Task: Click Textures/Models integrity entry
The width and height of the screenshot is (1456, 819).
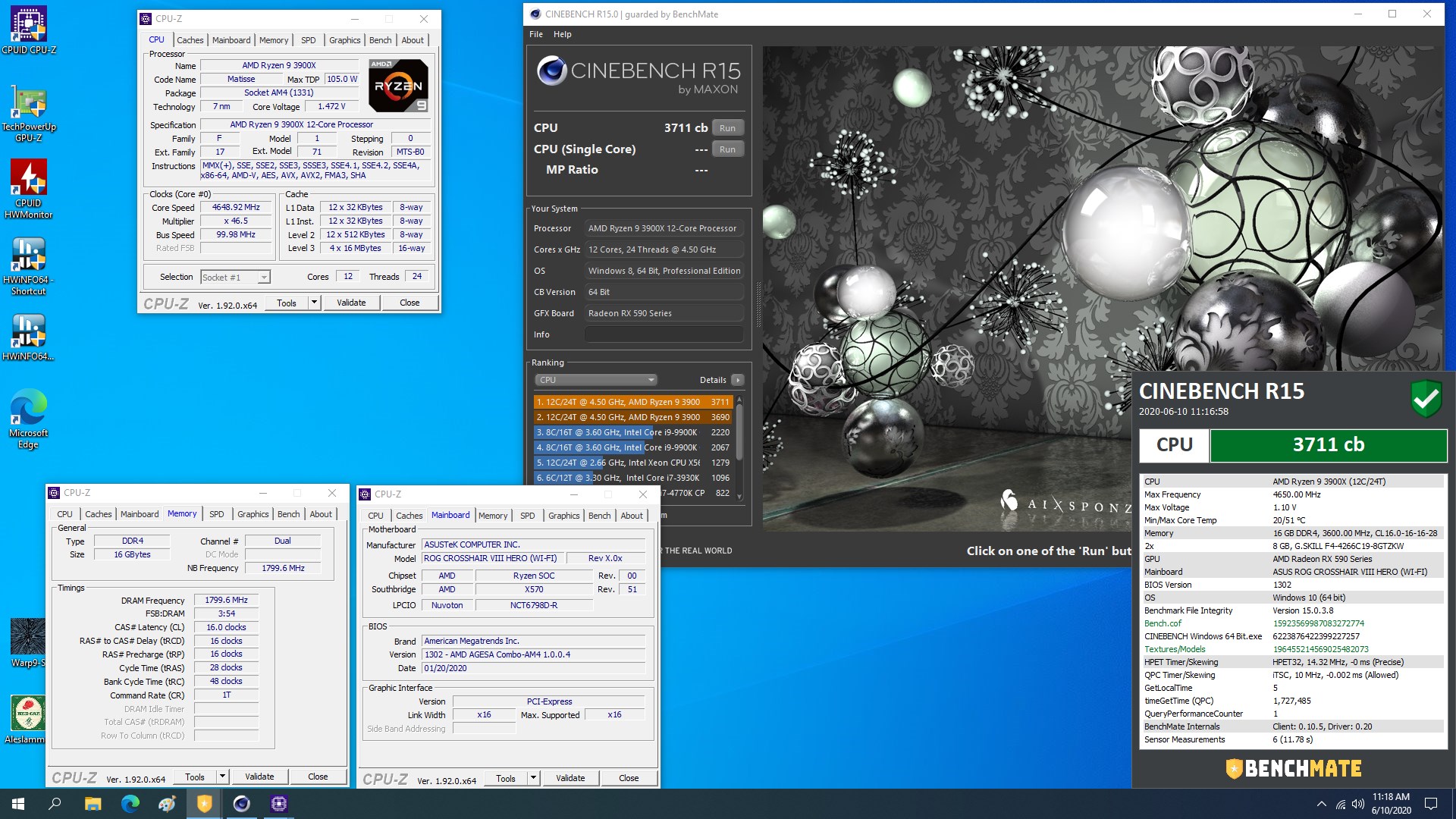Action: (x=1293, y=649)
